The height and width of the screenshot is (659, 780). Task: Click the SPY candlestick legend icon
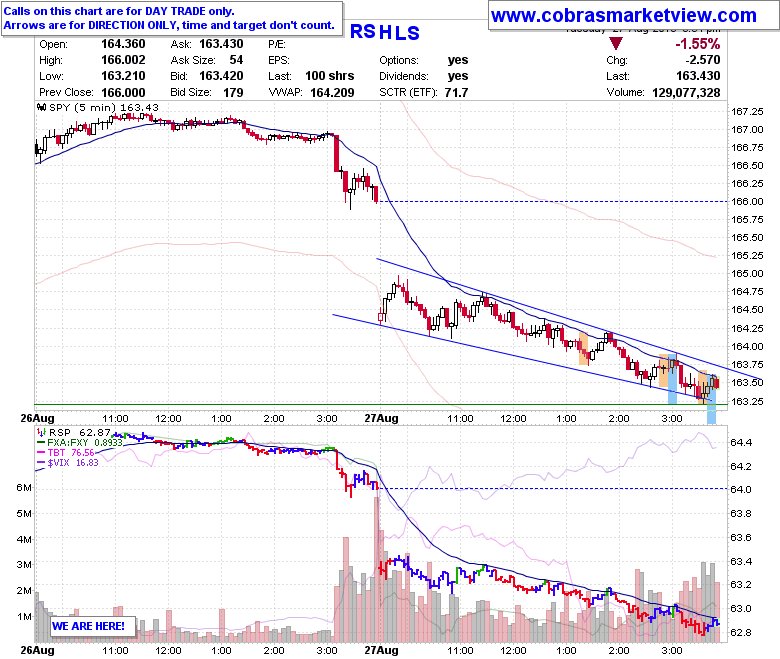click(x=42, y=107)
